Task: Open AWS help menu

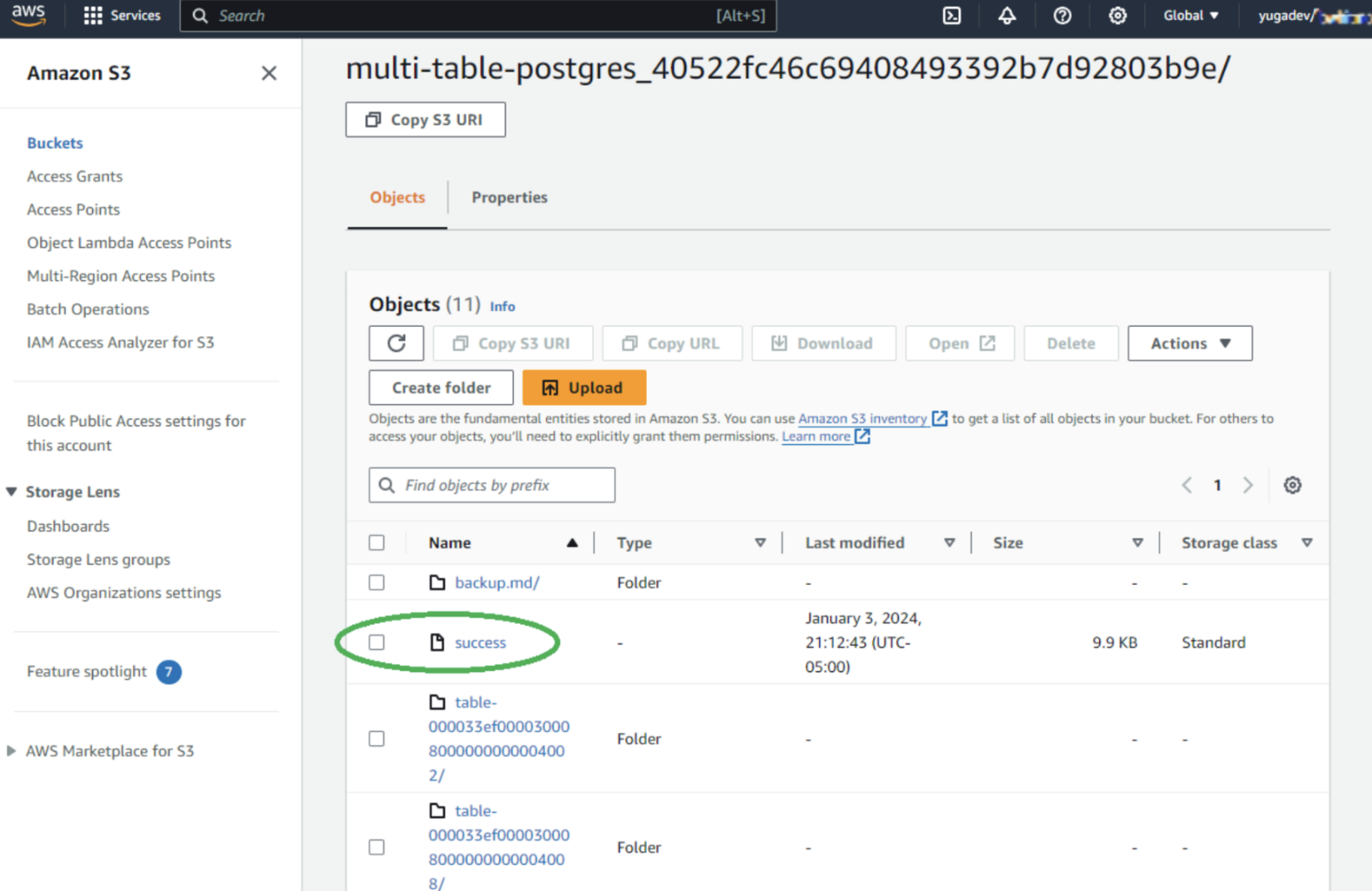Action: (1062, 15)
